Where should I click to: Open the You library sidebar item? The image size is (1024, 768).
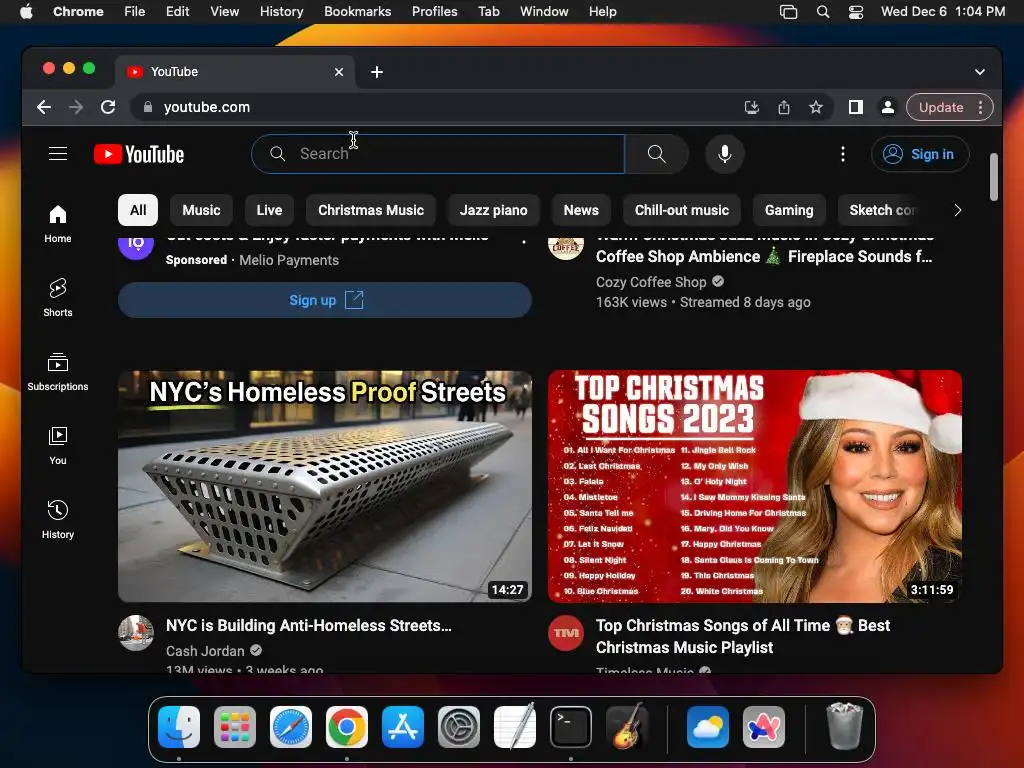[x=57, y=445]
